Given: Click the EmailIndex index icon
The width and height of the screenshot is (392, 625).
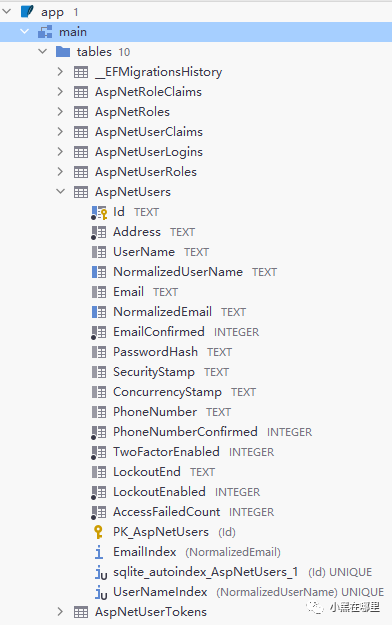Looking at the screenshot, I should pos(98,552).
